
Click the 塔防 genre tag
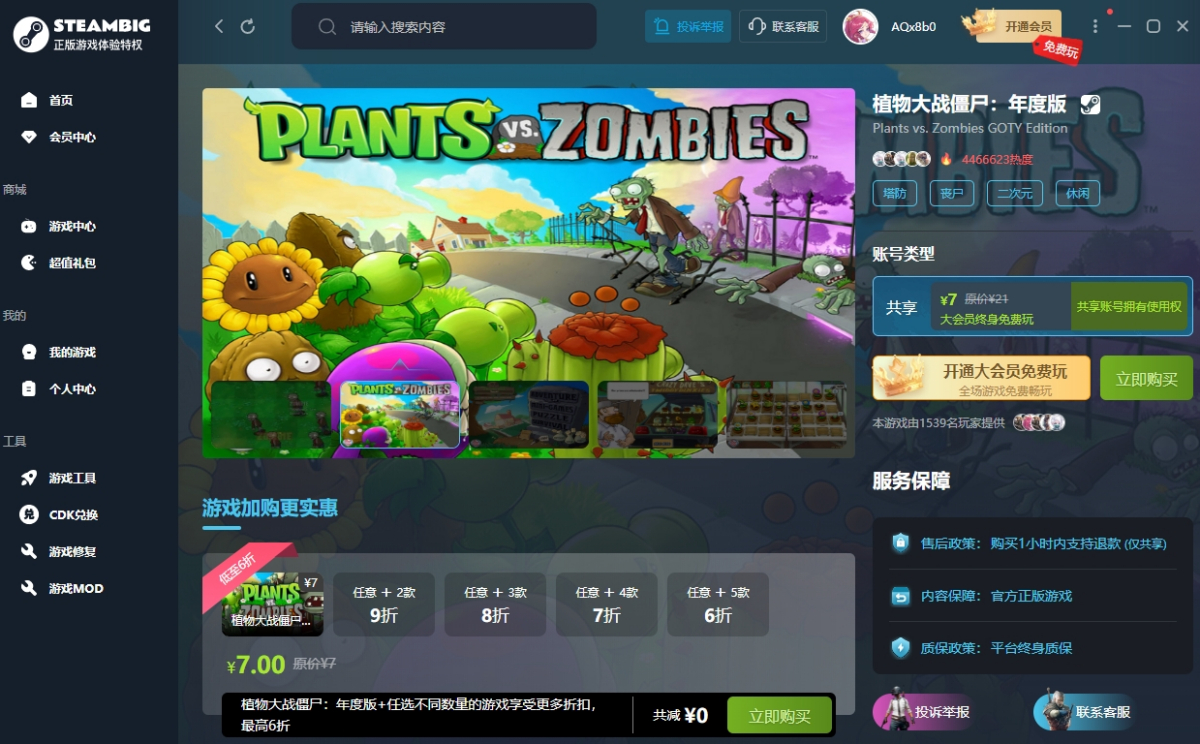pos(895,193)
